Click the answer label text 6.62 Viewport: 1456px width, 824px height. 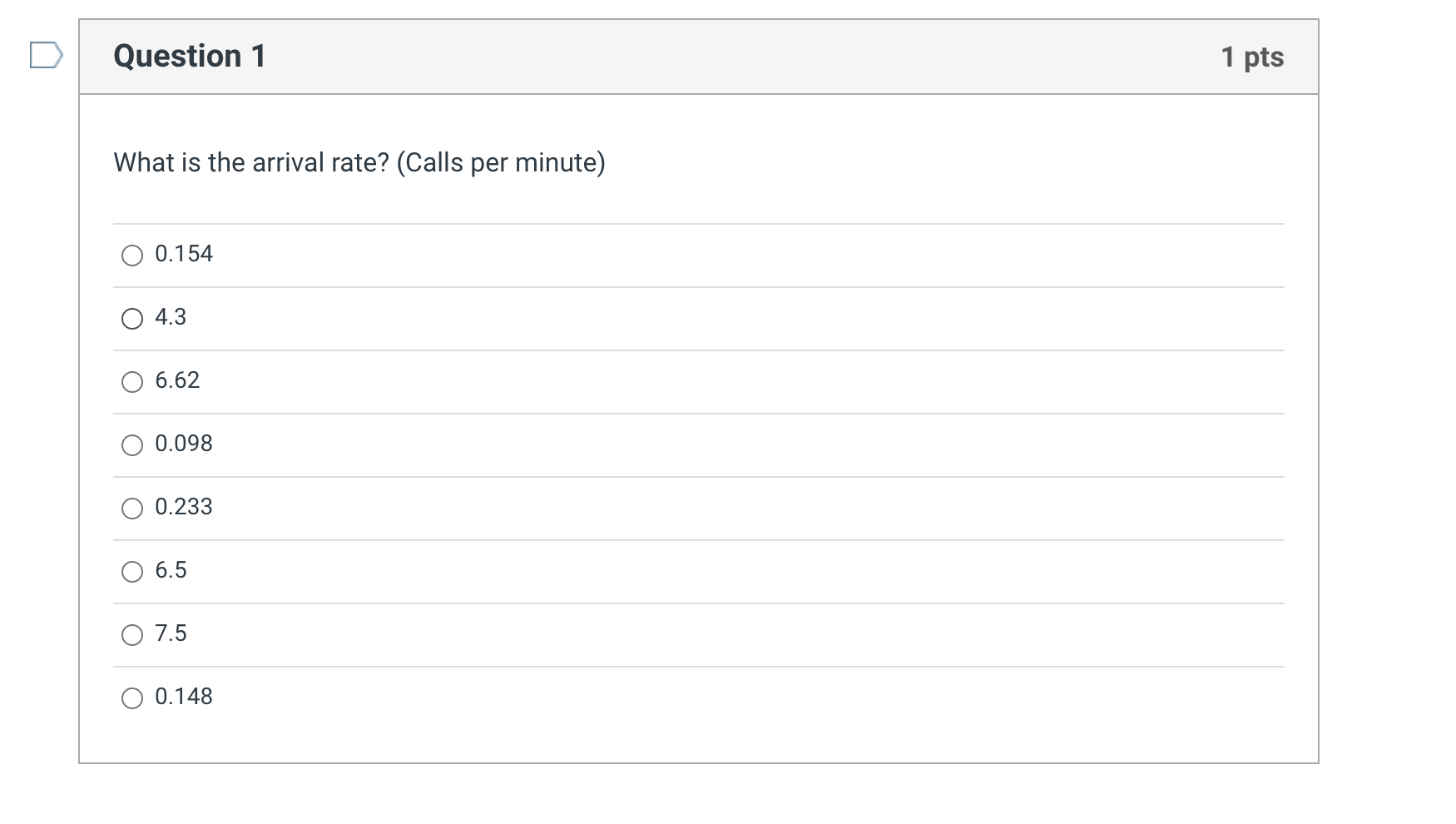[177, 380]
